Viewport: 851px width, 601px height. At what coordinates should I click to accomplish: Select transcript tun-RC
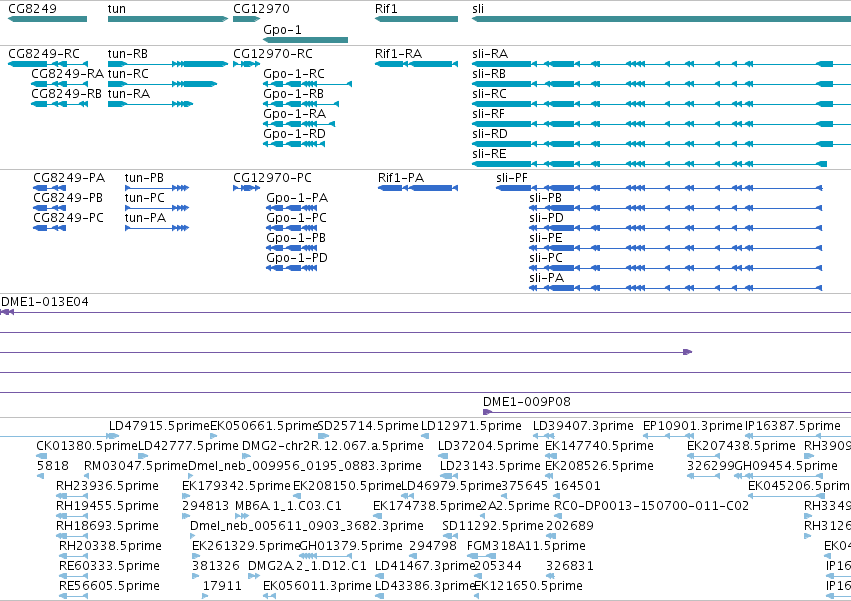(x=162, y=84)
